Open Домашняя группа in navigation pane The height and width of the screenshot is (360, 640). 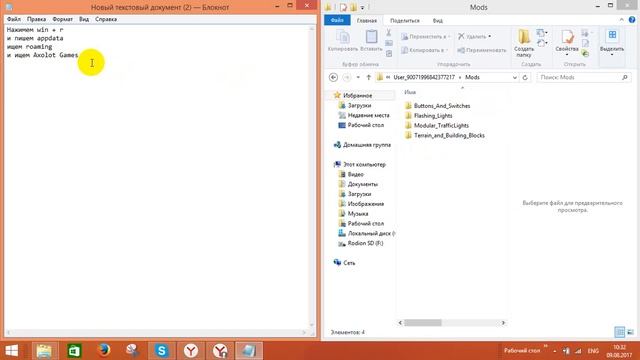click(x=366, y=145)
